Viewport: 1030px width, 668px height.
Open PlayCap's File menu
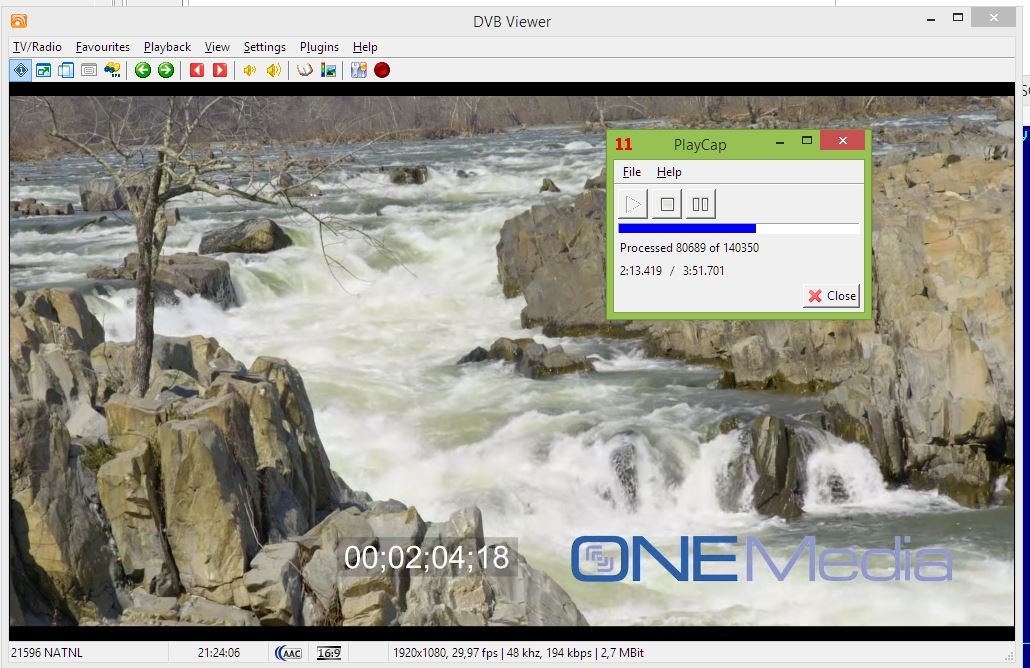click(631, 172)
